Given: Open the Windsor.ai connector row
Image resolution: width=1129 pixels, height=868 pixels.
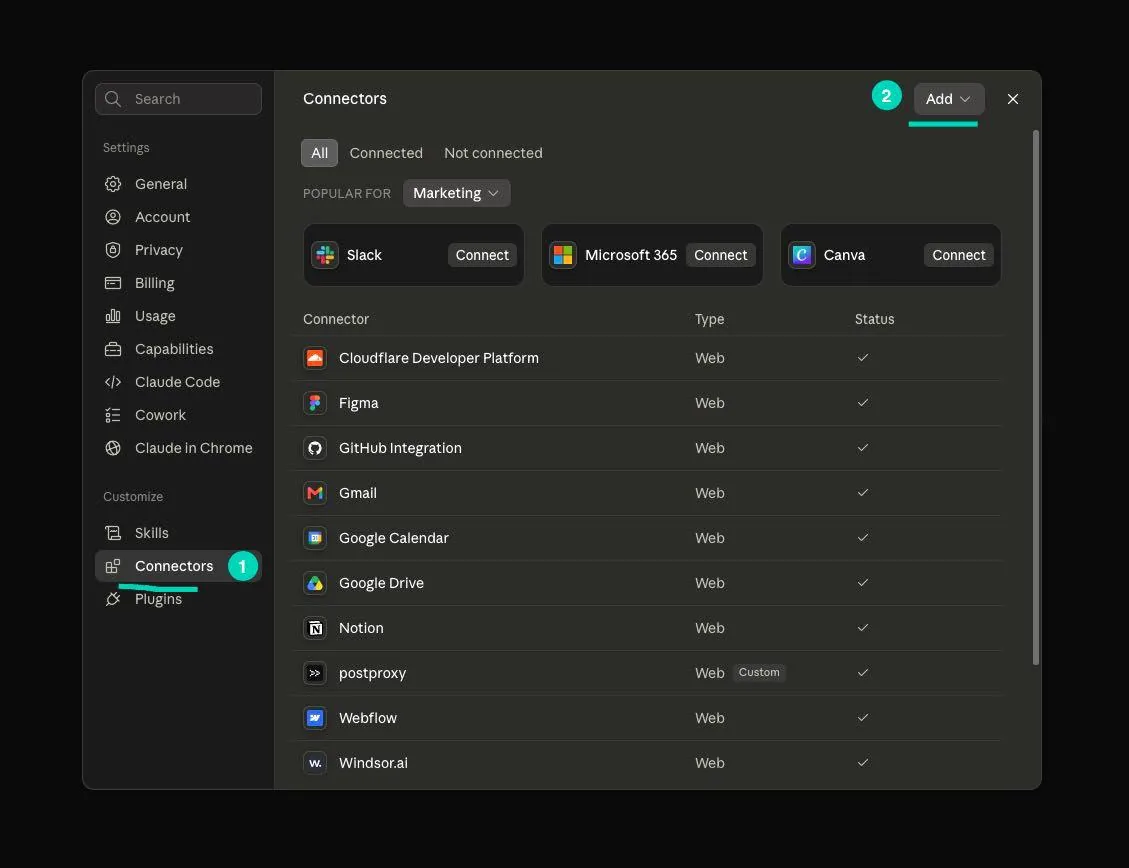Looking at the screenshot, I should pyautogui.click(x=647, y=763).
